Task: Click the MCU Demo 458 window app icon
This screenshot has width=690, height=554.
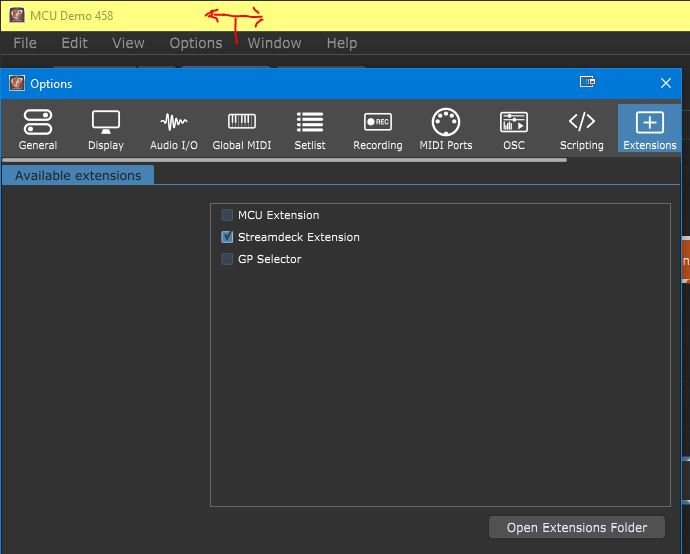Action: [17, 15]
